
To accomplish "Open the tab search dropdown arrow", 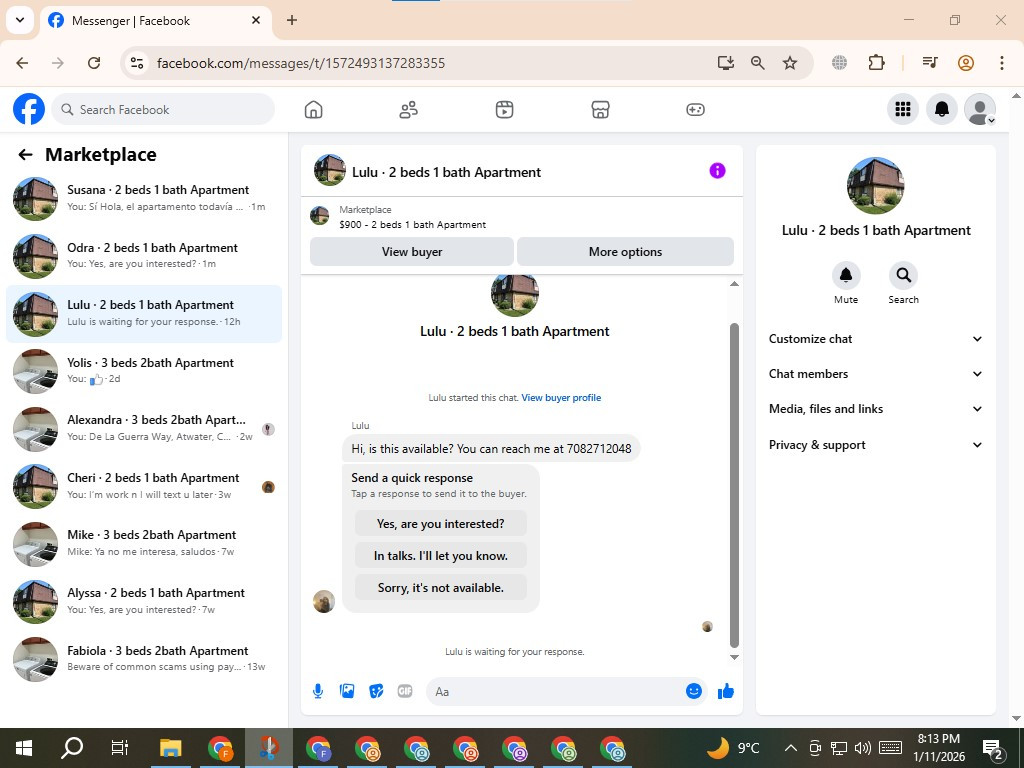I will pos(20,20).
